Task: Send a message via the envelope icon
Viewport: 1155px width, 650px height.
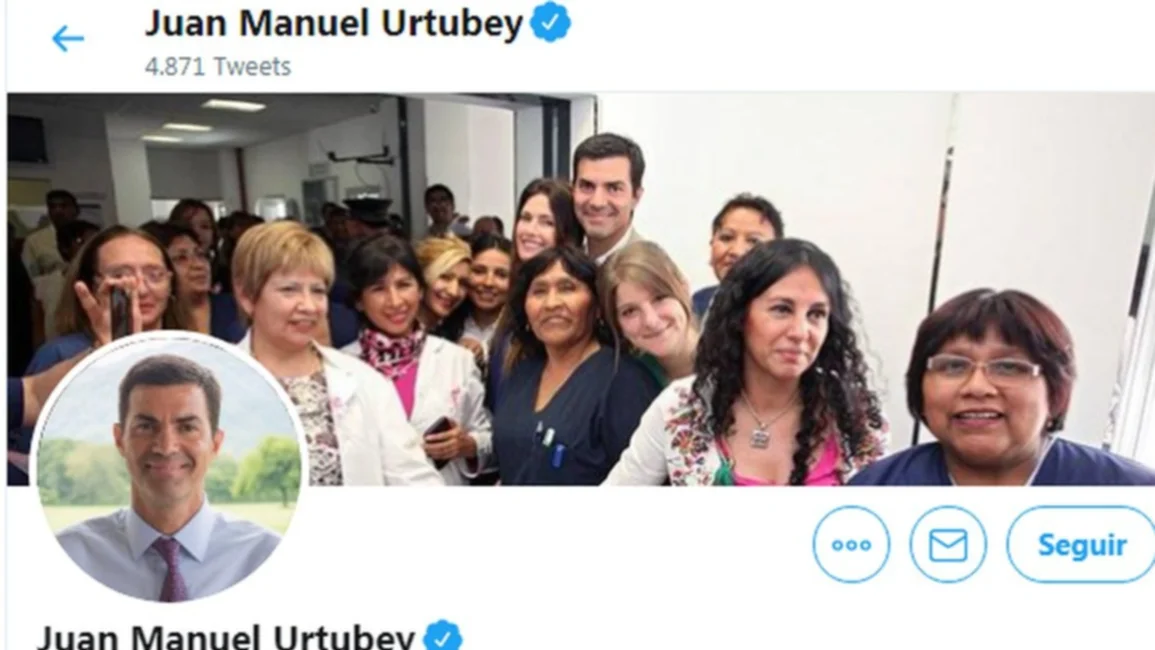Action: point(948,545)
